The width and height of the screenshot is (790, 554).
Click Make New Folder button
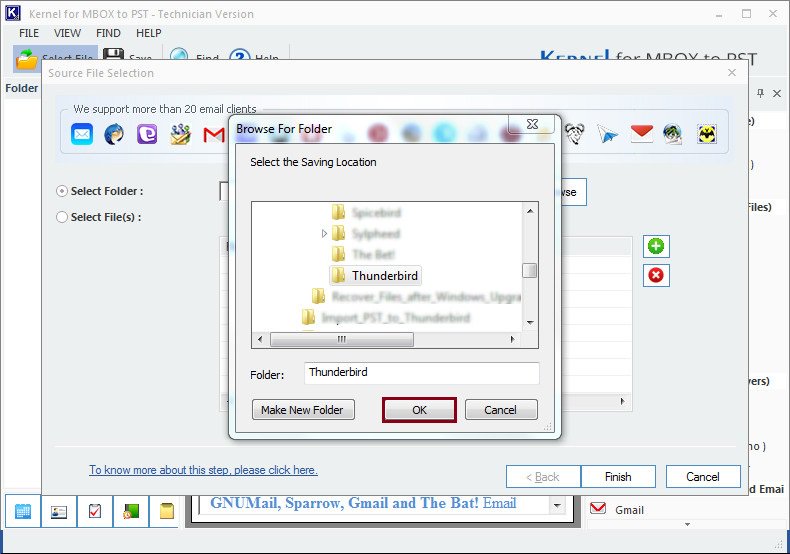[x=303, y=409]
